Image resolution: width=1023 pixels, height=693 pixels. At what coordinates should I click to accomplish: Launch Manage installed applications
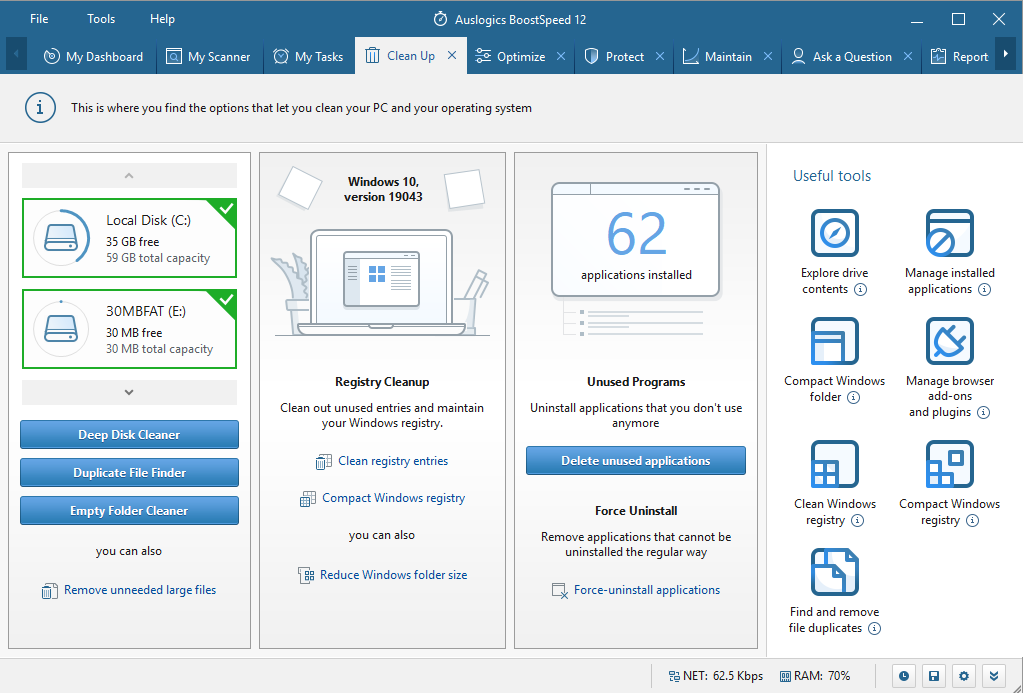click(x=948, y=233)
